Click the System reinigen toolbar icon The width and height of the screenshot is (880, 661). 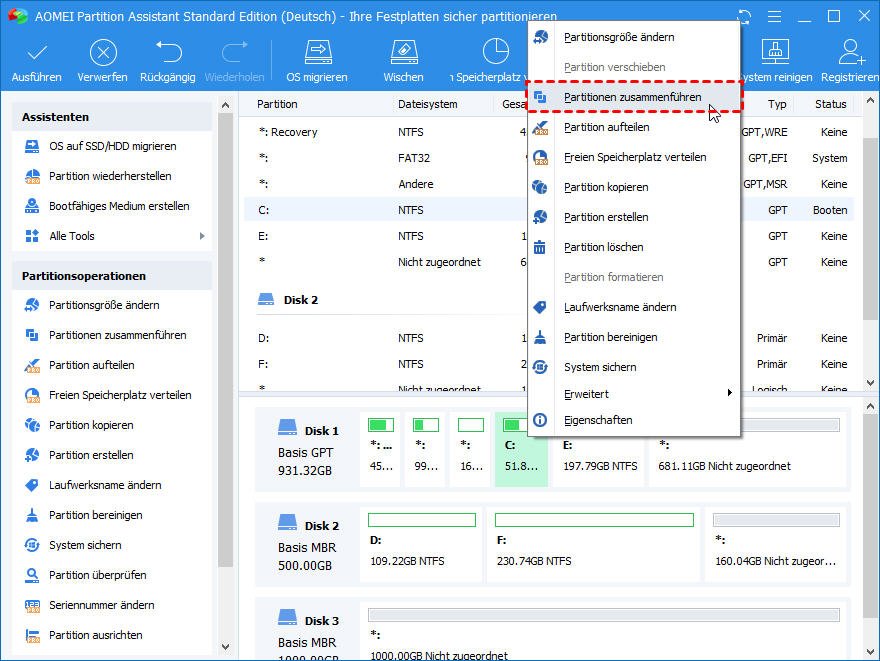pyautogui.click(x=774, y=52)
